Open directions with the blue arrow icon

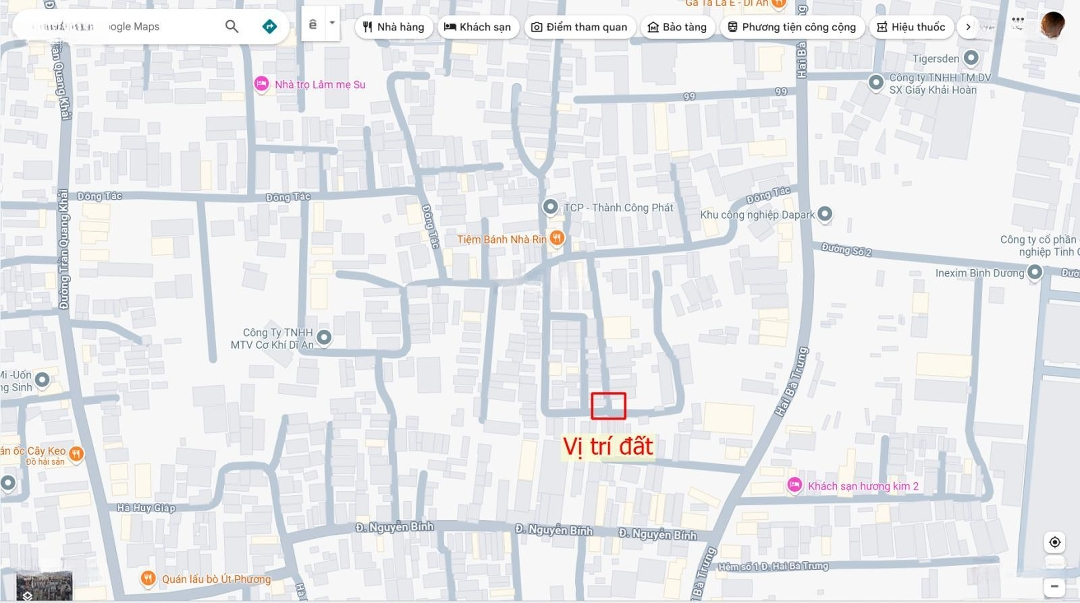pos(269,27)
